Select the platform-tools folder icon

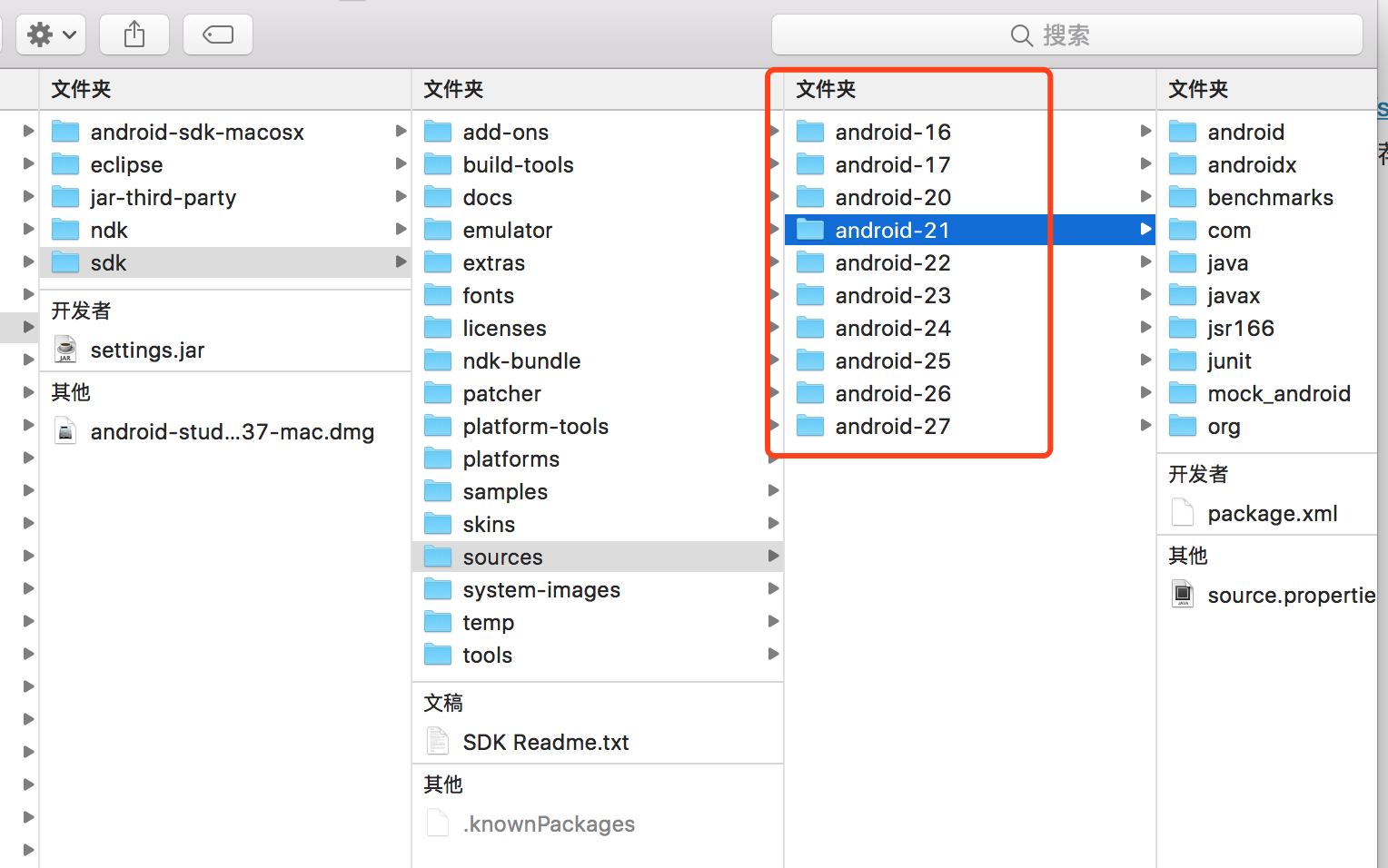[x=438, y=427]
